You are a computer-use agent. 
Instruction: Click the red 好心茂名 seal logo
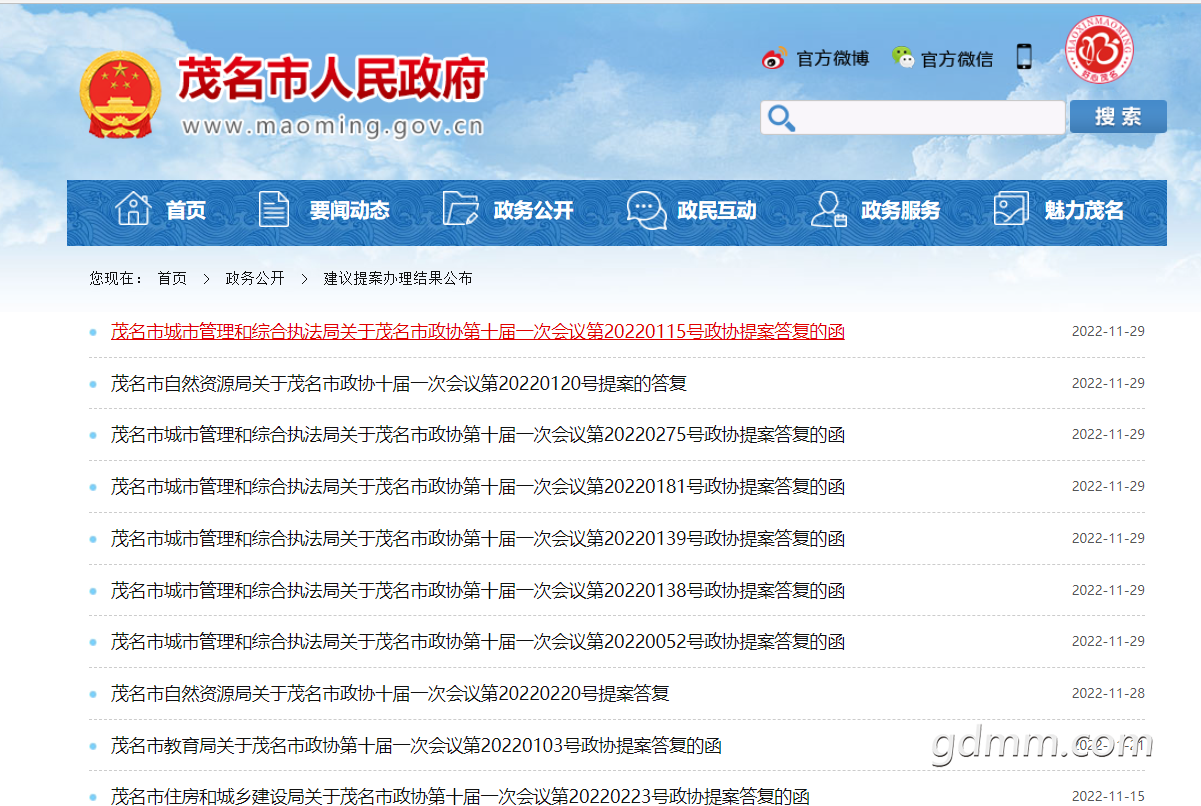(x=1099, y=48)
